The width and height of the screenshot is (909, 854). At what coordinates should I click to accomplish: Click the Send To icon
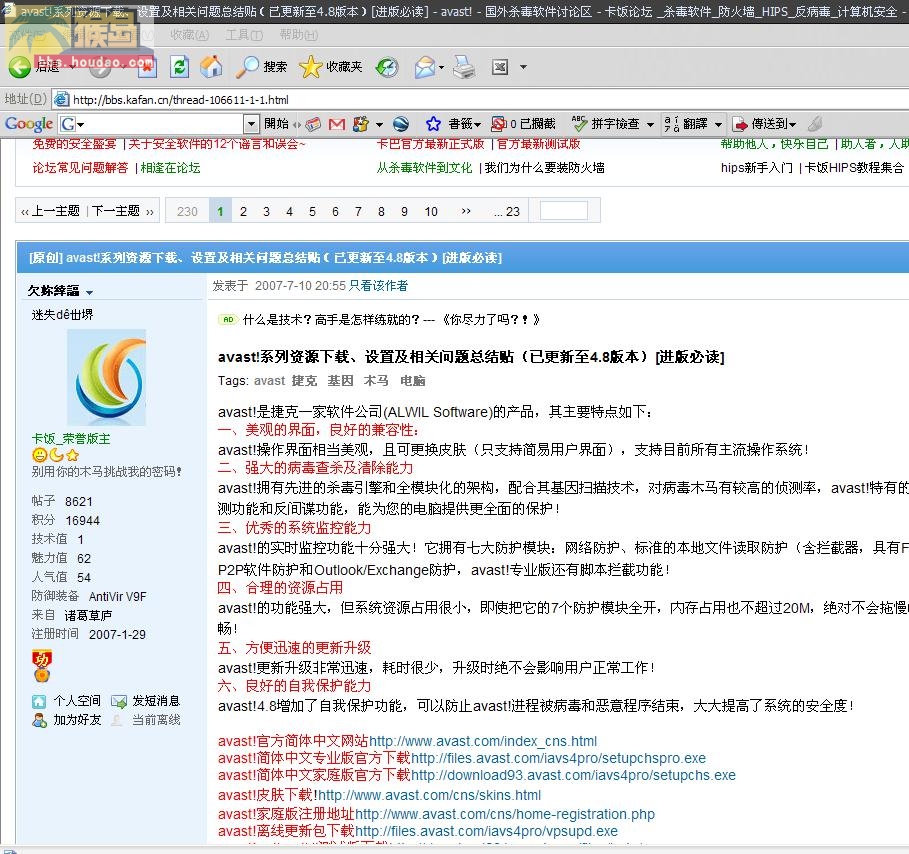740,124
